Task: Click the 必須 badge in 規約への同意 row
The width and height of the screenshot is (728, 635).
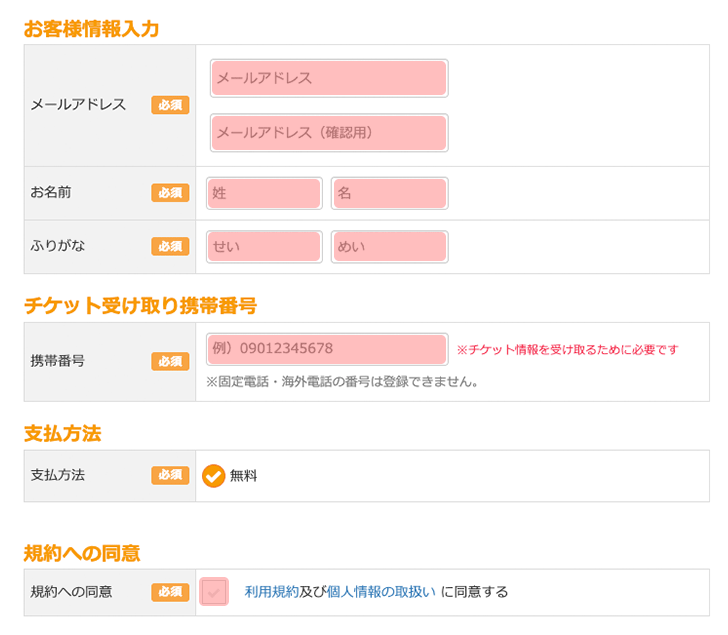Action: coord(170,592)
